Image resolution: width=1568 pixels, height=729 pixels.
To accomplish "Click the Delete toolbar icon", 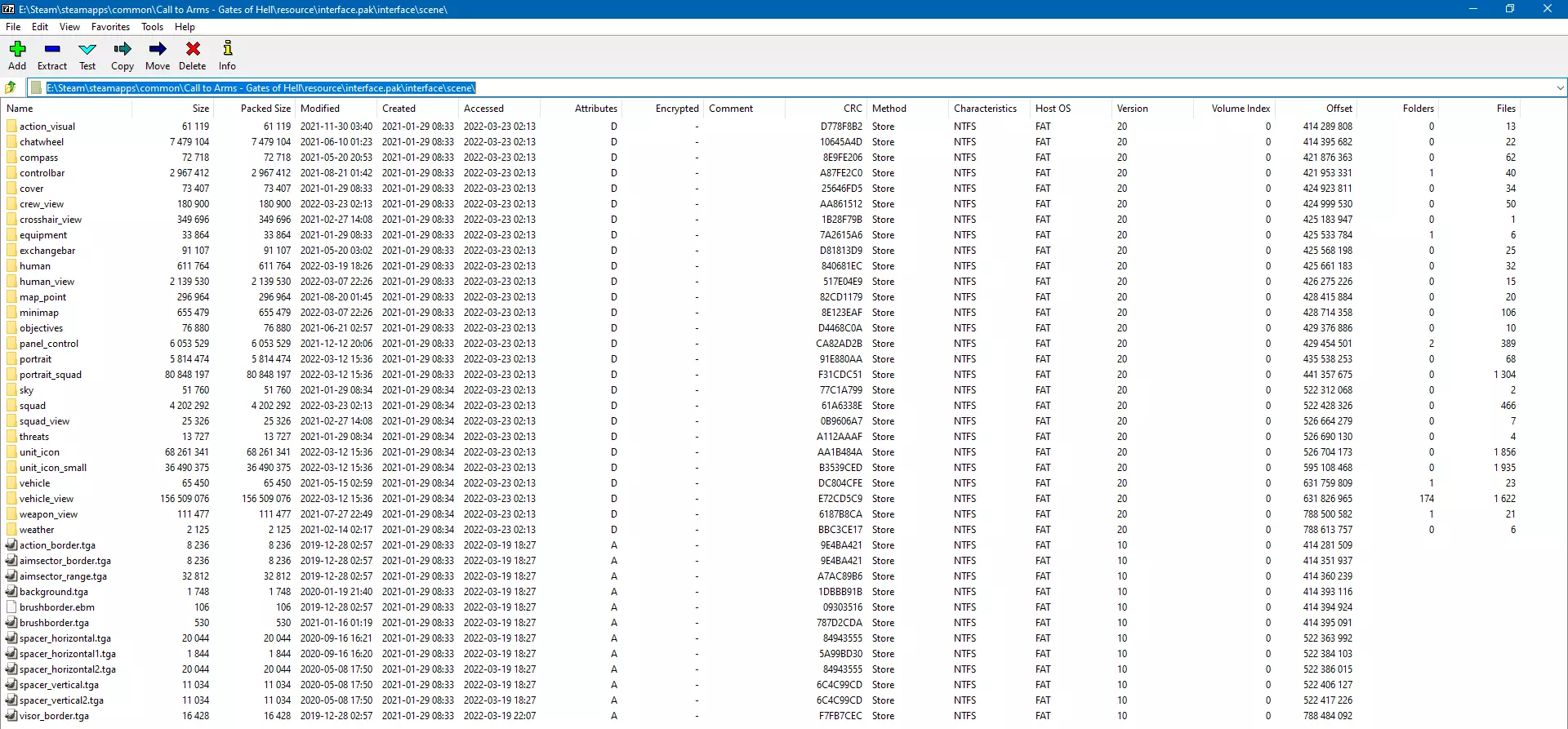I will tap(193, 49).
